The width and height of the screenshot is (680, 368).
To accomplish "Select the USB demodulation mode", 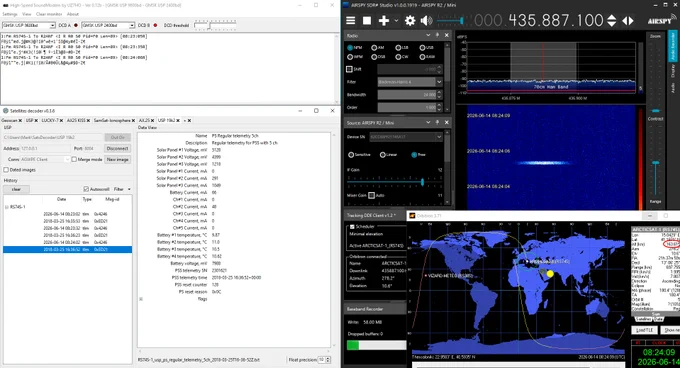I will point(422,47).
